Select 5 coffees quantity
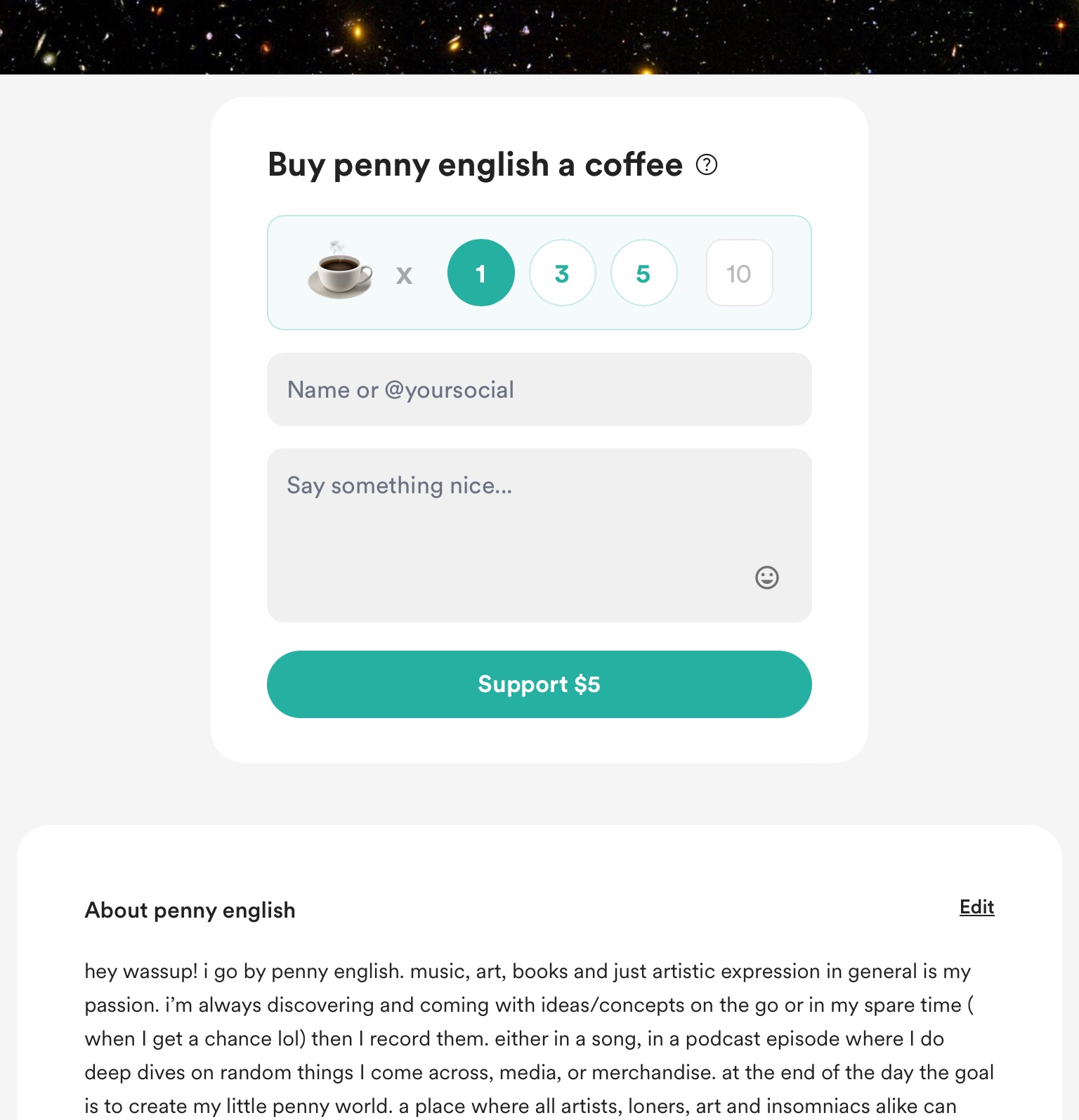The image size is (1079, 1120). 643,273
